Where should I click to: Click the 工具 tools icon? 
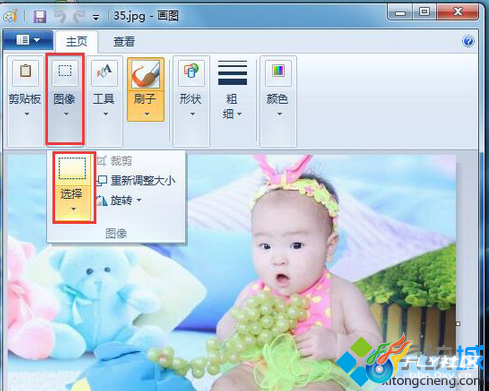104,72
